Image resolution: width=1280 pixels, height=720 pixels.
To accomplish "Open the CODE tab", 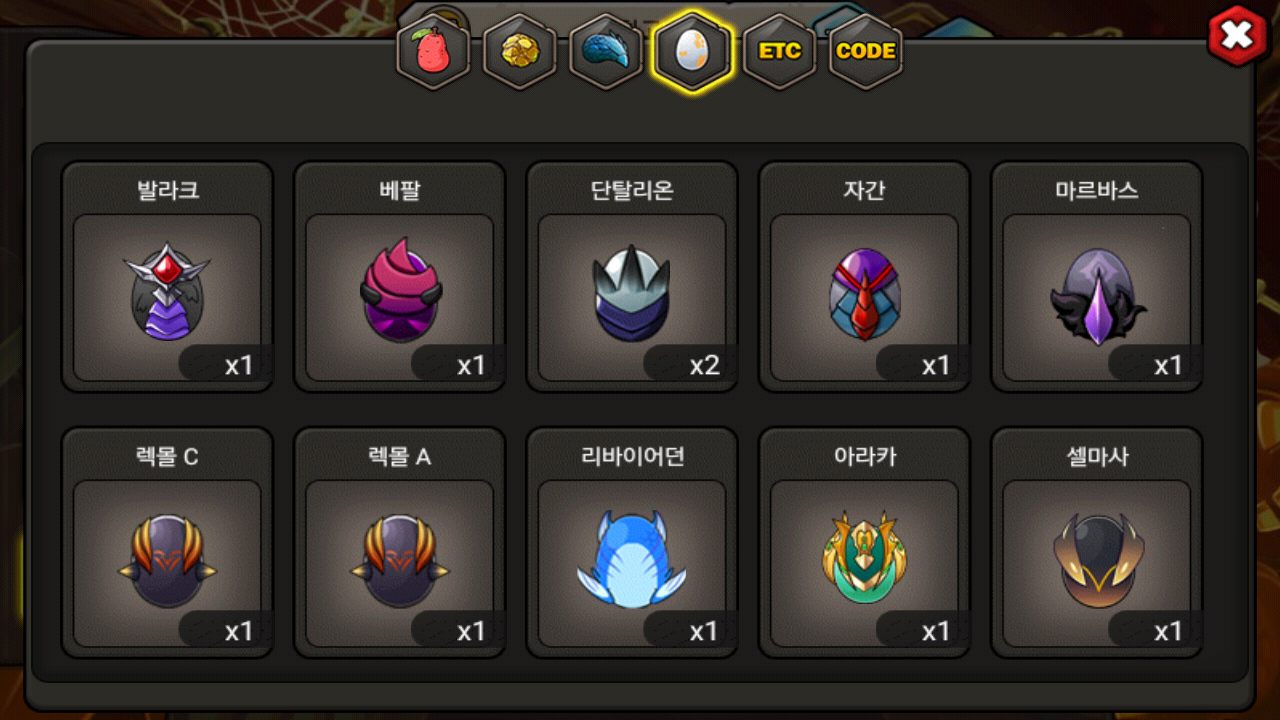I will pos(866,52).
